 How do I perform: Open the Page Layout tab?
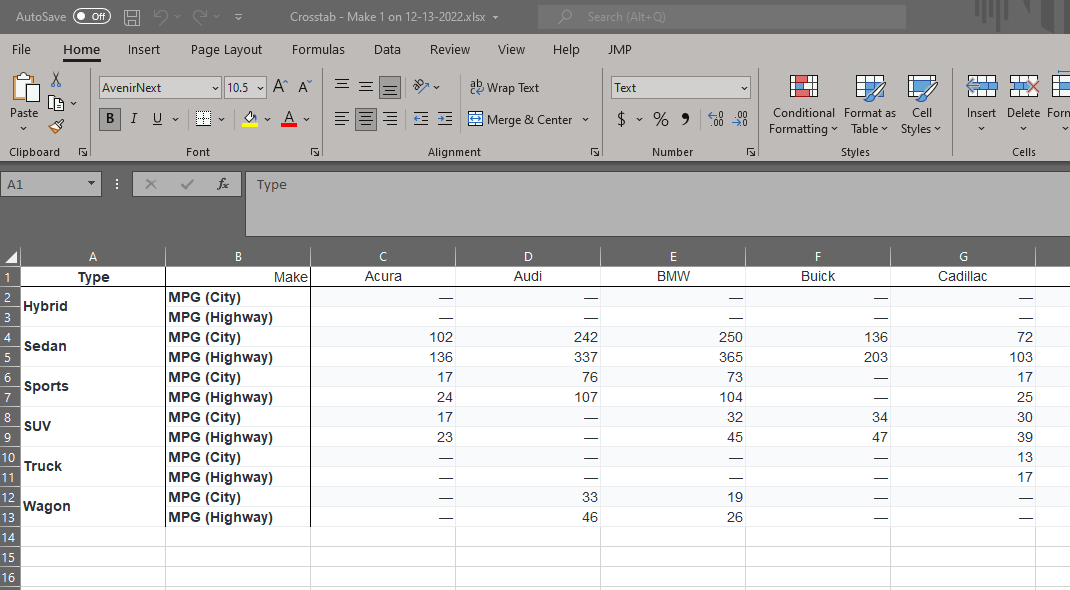pyautogui.click(x=226, y=49)
